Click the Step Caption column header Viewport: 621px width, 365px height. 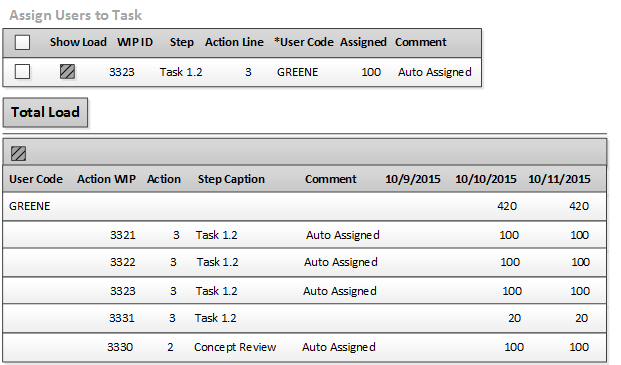point(231,179)
